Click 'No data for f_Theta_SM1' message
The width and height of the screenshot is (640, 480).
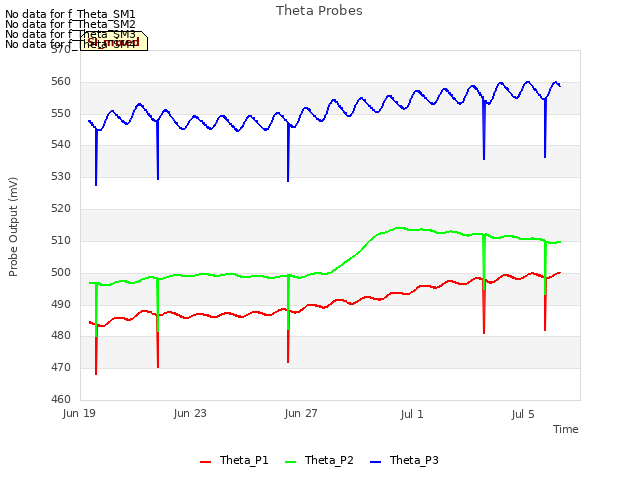pos(70,14)
